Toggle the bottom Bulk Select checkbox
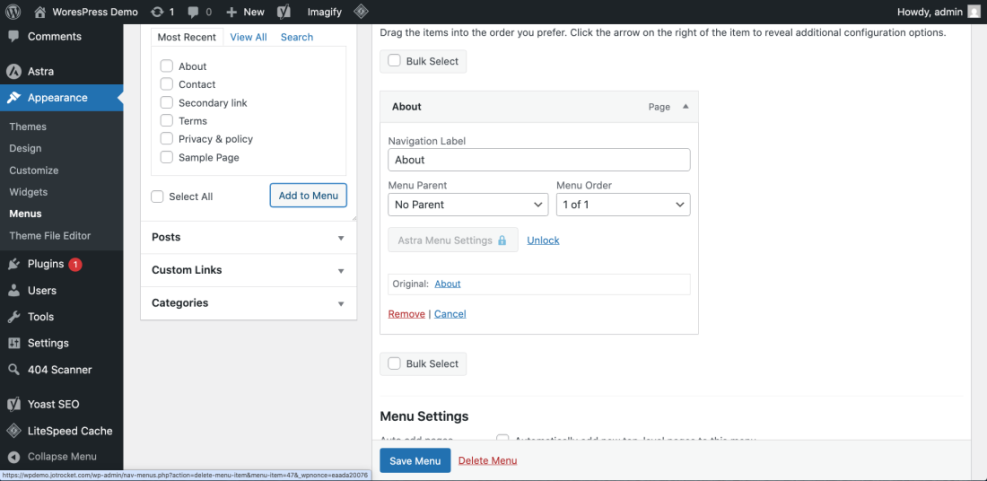The width and height of the screenshot is (987, 481). pos(394,363)
